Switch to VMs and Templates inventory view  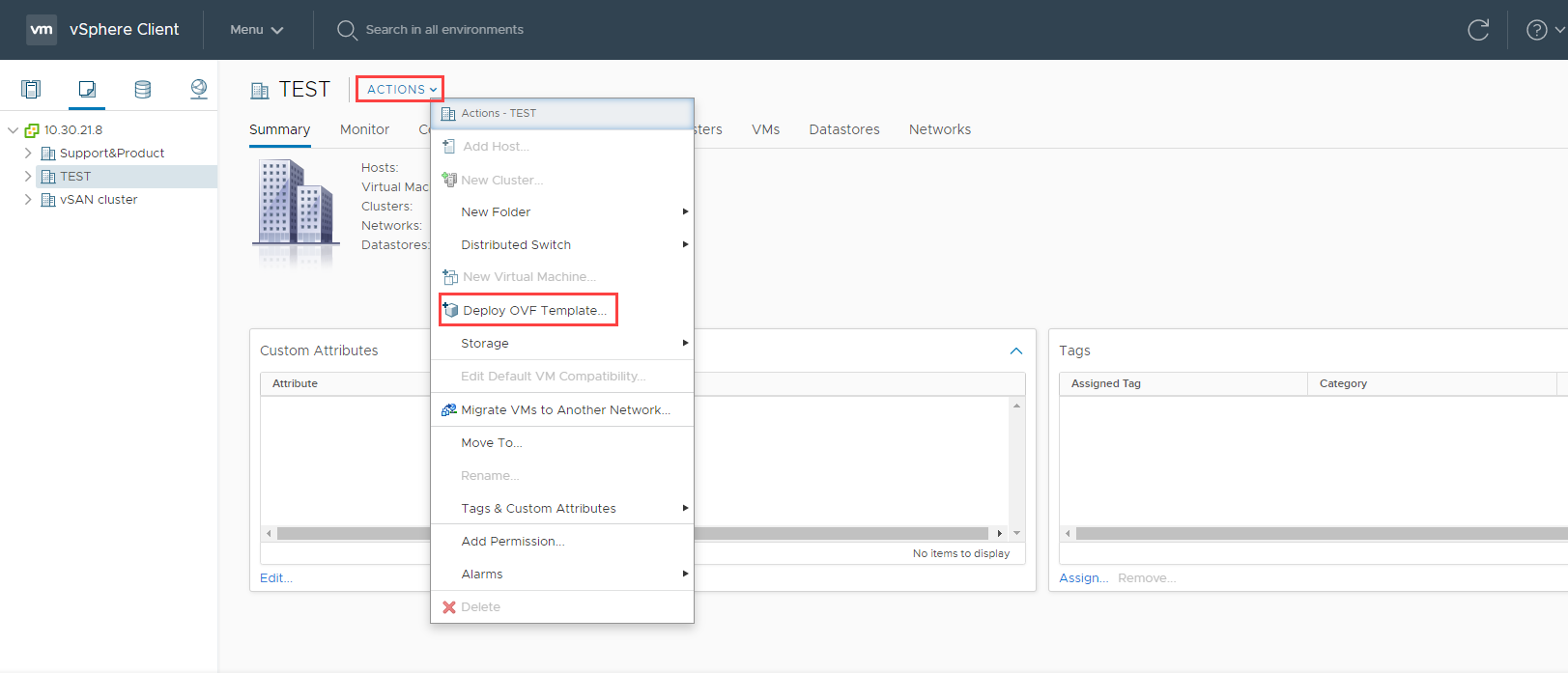[87, 90]
